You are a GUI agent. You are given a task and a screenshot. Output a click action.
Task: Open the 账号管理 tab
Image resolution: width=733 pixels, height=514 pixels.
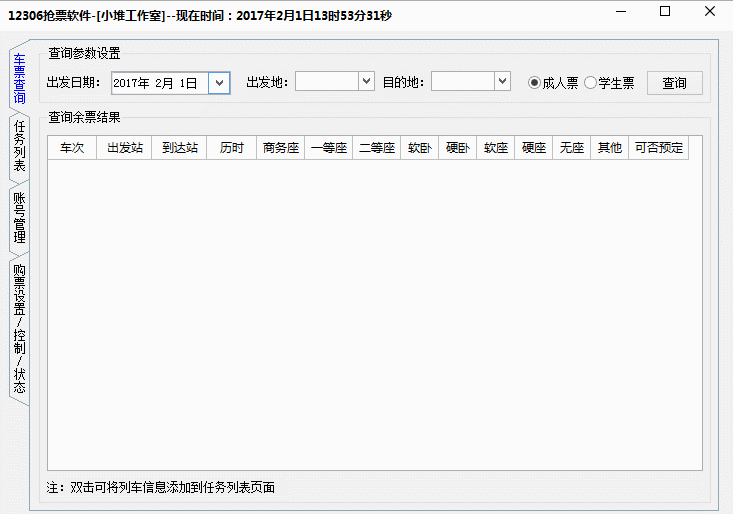[x=19, y=217]
